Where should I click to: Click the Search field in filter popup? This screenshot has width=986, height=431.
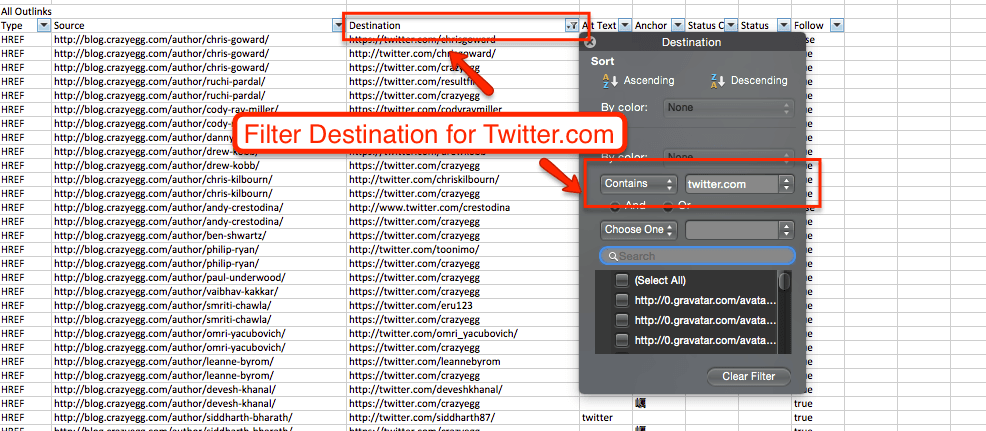point(697,256)
